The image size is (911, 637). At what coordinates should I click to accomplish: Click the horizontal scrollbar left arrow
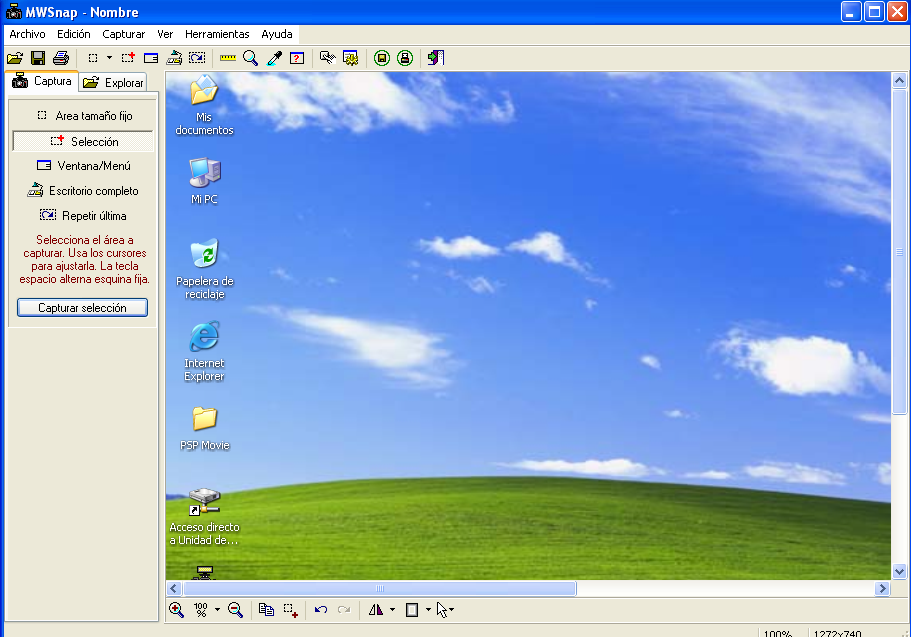tap(174, 588)
